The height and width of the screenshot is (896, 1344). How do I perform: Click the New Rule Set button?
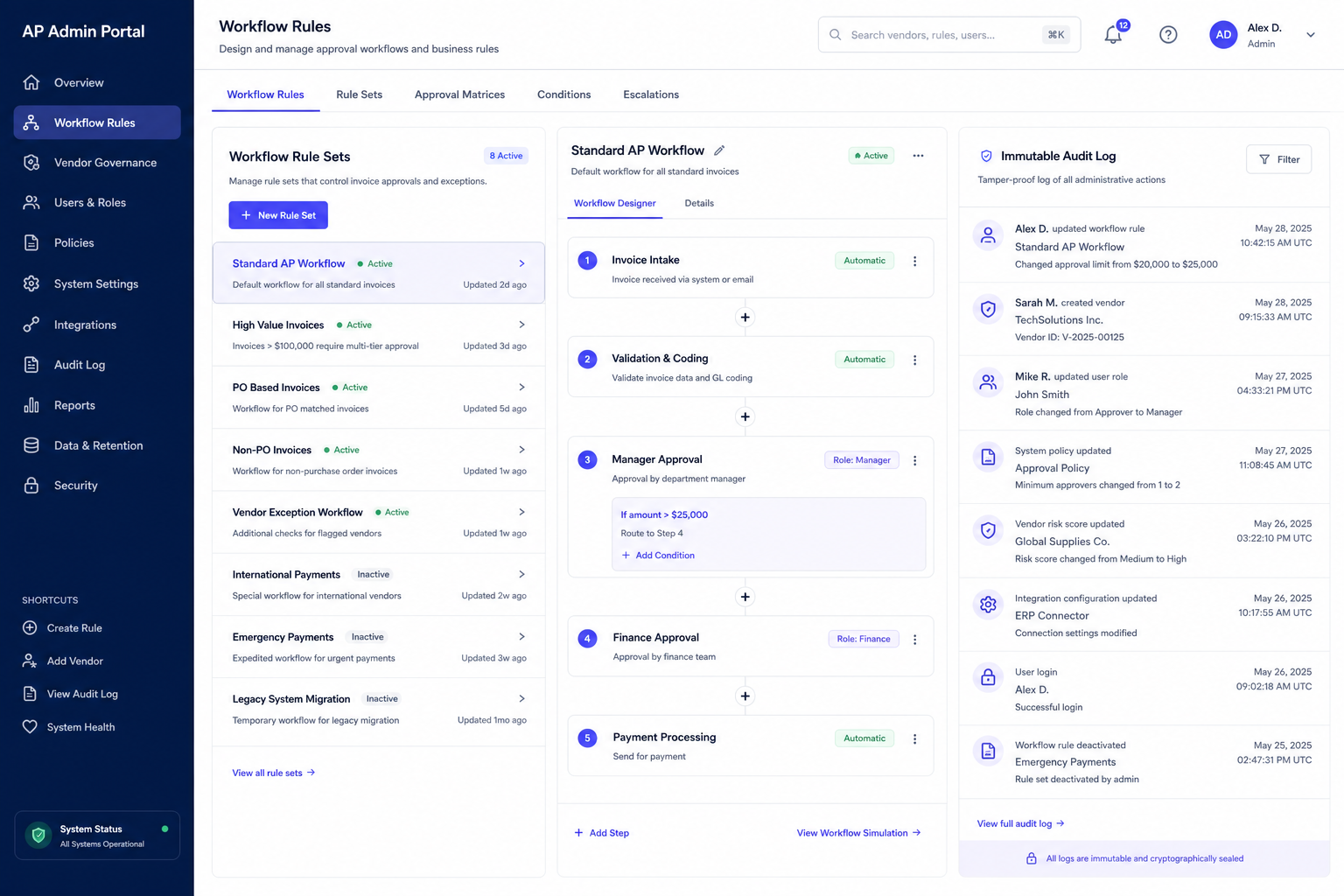coord(278,215)
